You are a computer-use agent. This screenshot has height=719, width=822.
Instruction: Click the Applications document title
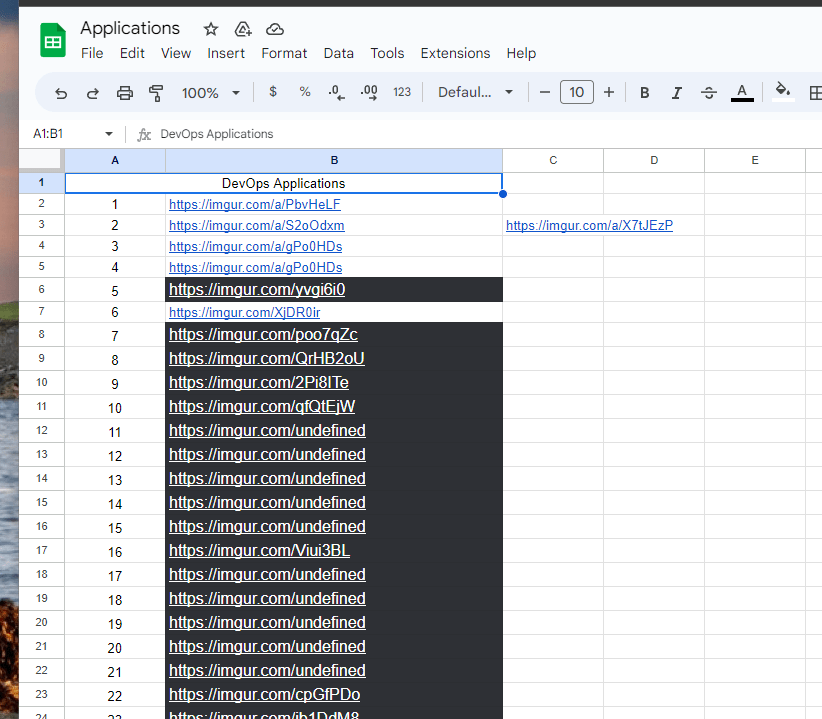point(130,28)
